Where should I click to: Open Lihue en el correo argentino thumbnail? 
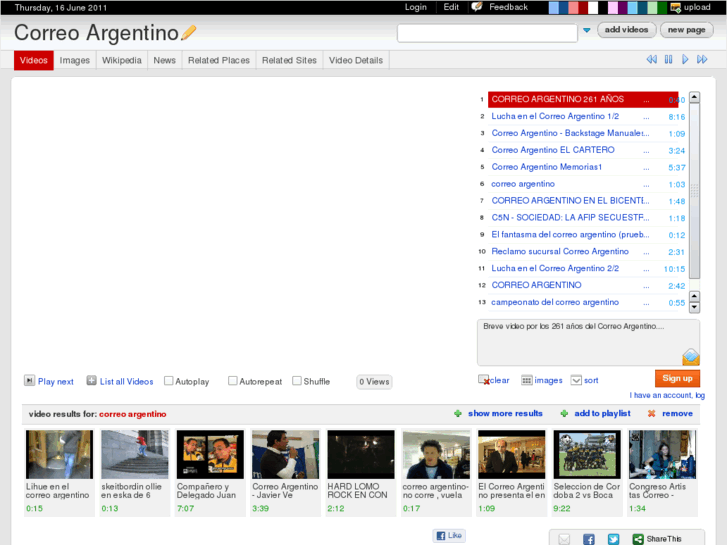tap(59, 454)
